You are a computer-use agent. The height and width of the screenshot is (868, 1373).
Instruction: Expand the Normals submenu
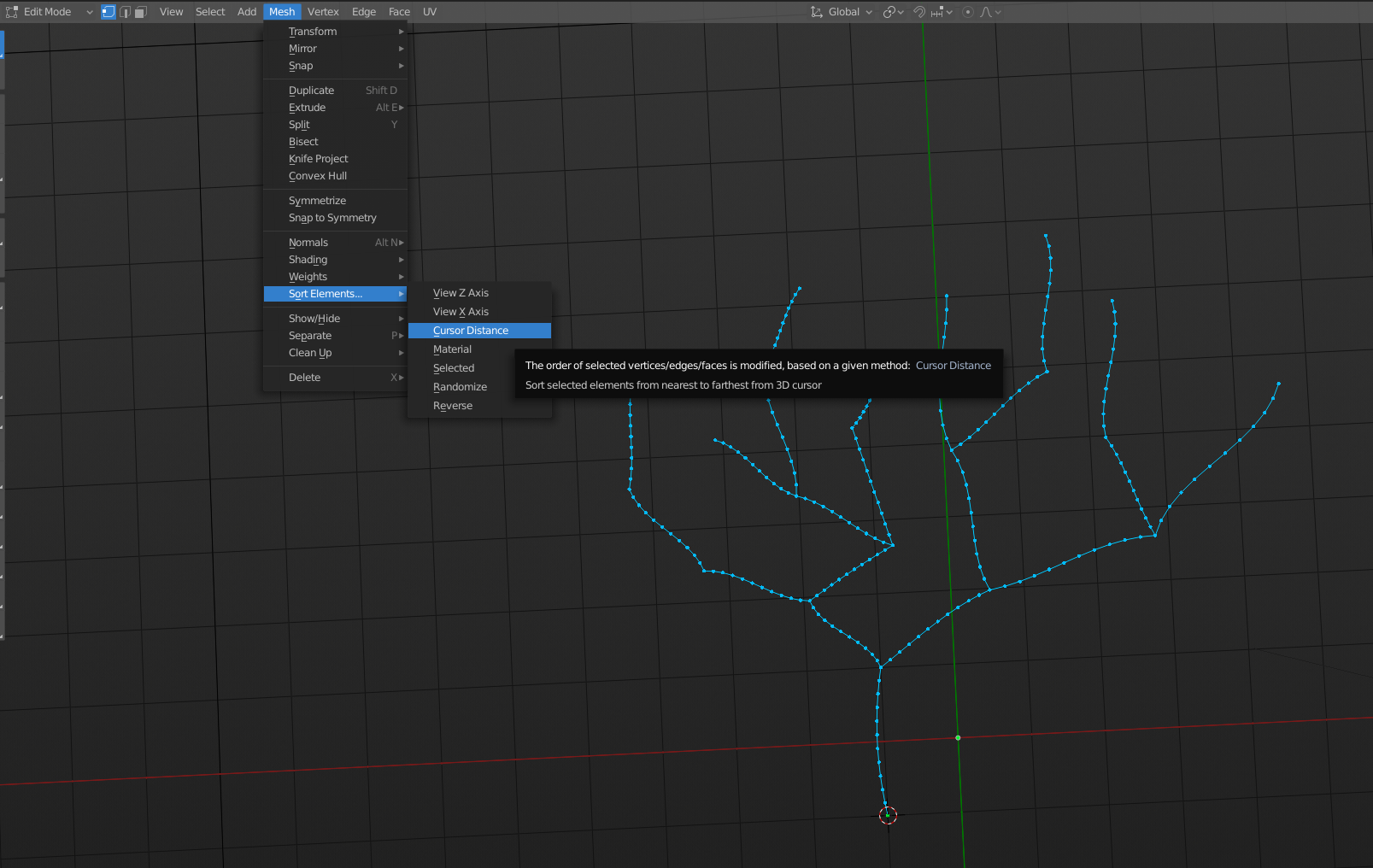click(335, 243)
